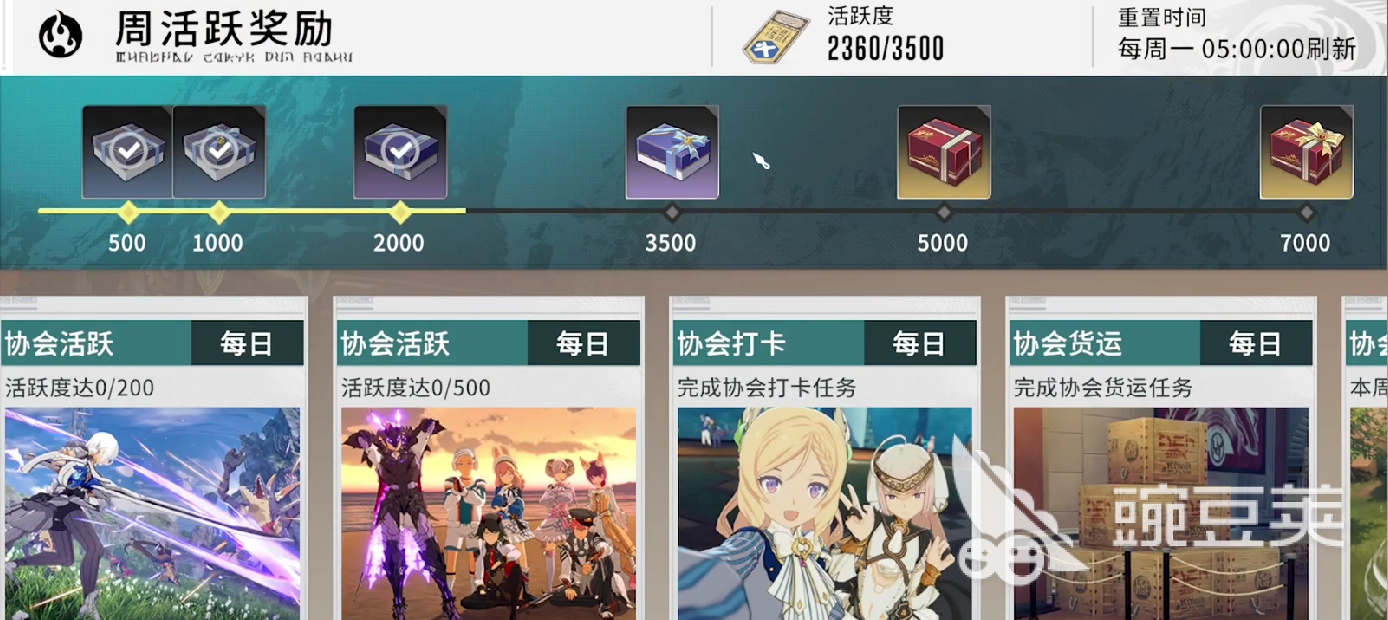Screen dimensions: 1388x620
Task: Click the 活跃度 ticket icon
Action: point(775,38)
